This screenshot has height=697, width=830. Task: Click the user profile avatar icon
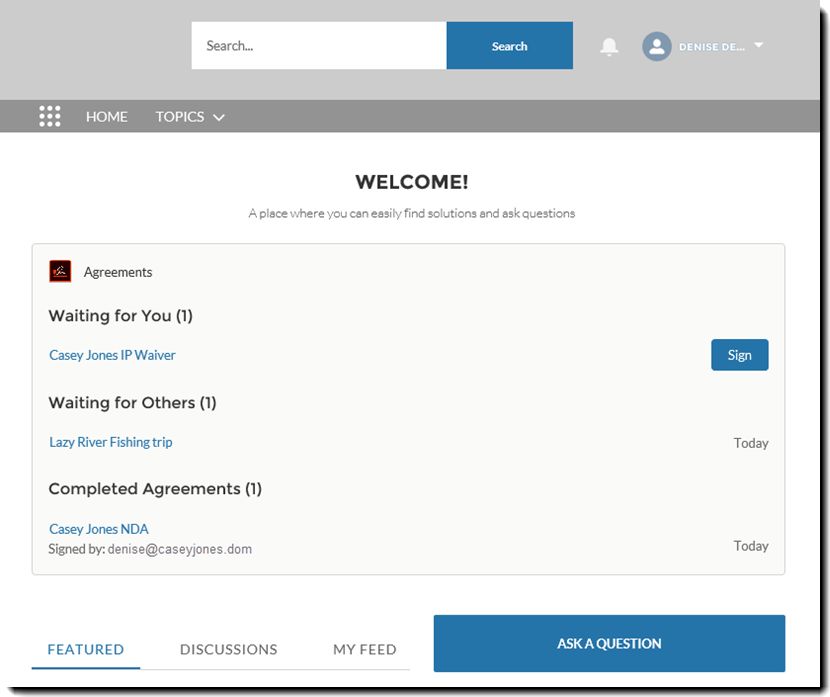(656, 47)
